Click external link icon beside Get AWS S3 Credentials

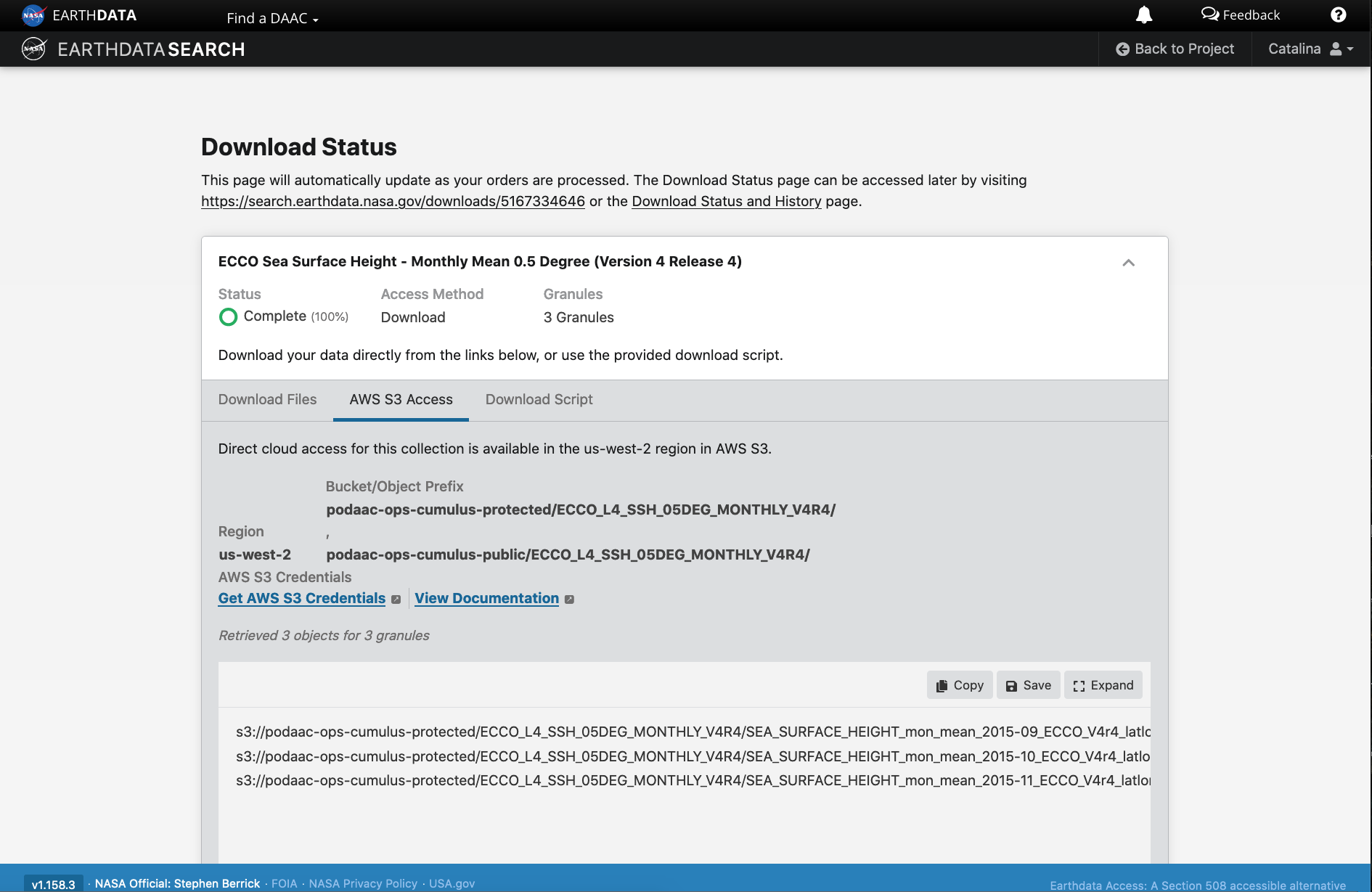coord(396,600)
